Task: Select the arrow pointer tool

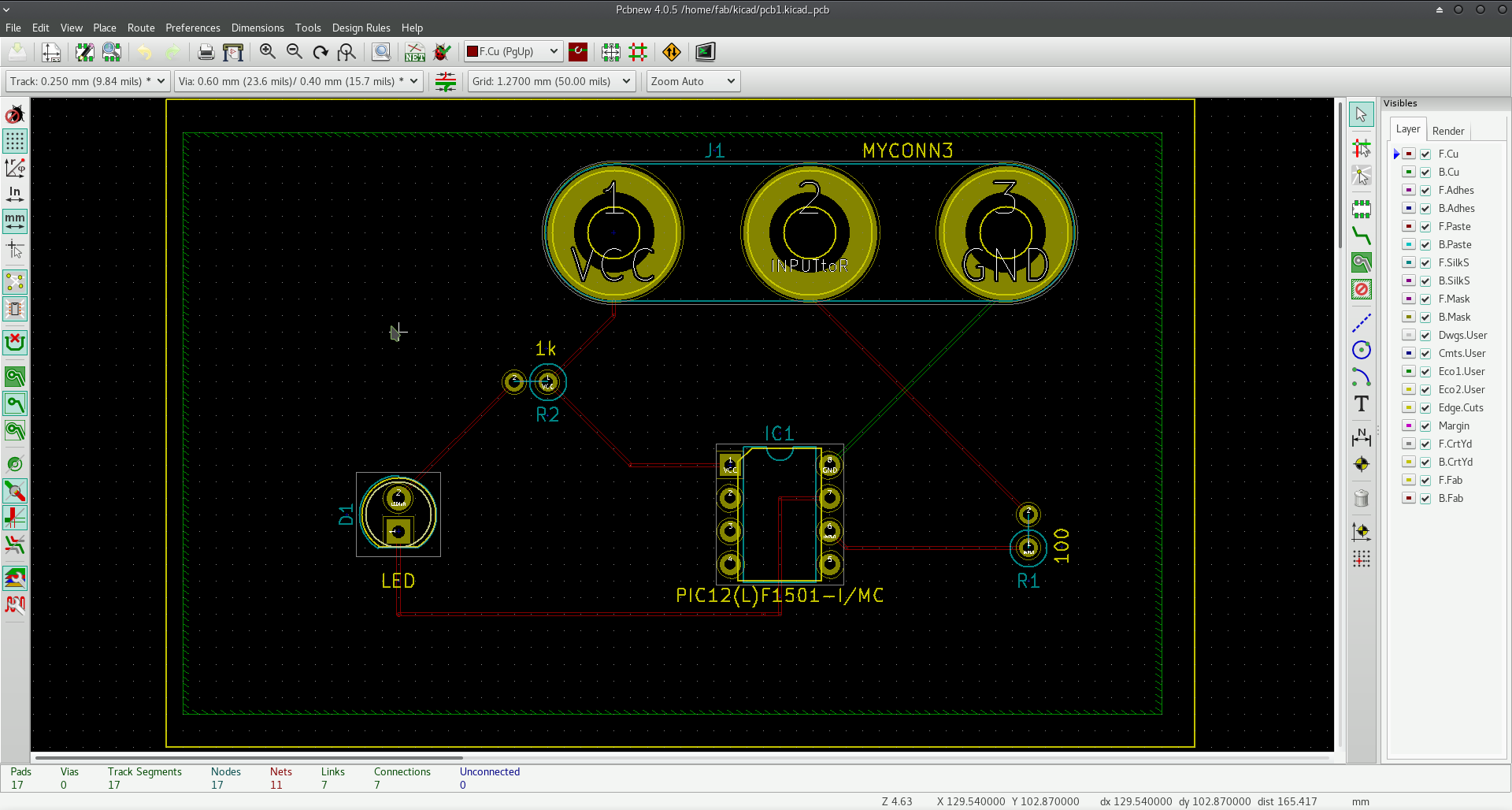Action: point(1362,114)
